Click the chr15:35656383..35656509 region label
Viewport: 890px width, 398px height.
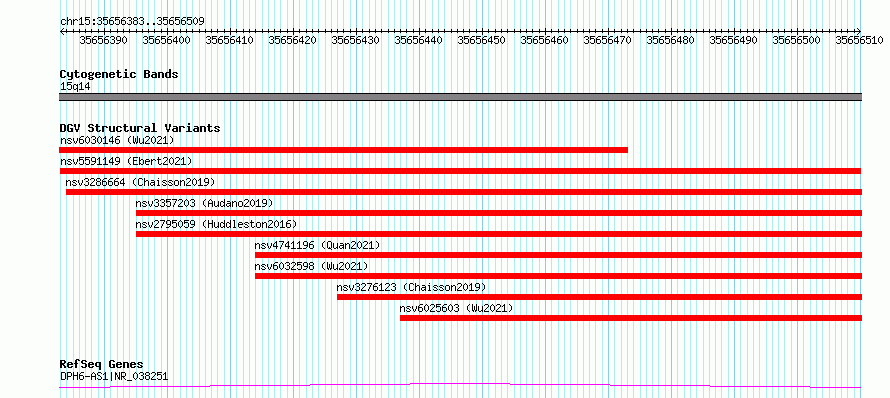[x=132, y=22]
